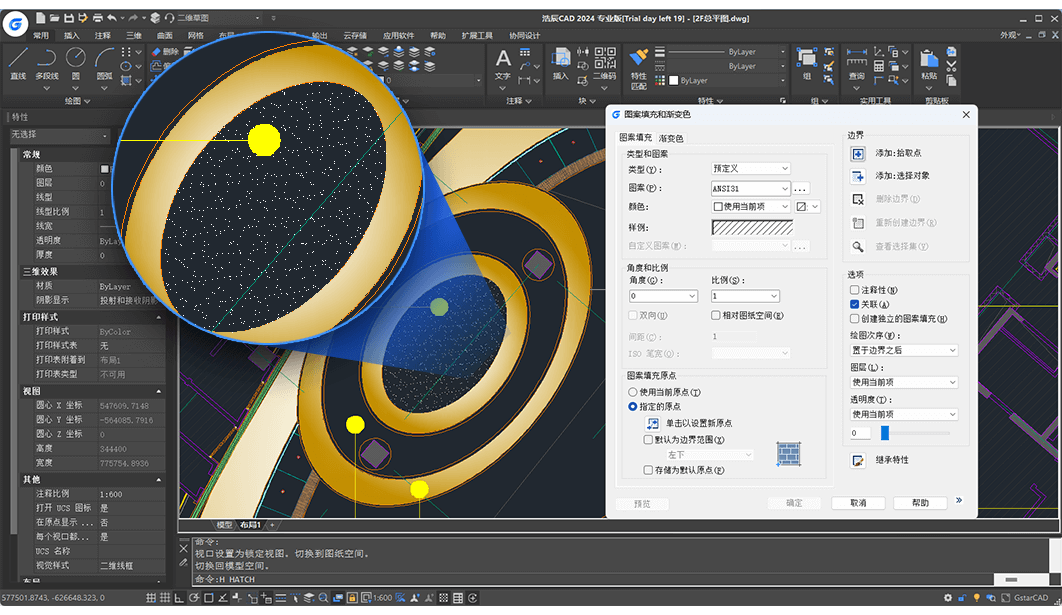Enable the 注释性 (Annotative) checkbox

[x=856, y=288]
